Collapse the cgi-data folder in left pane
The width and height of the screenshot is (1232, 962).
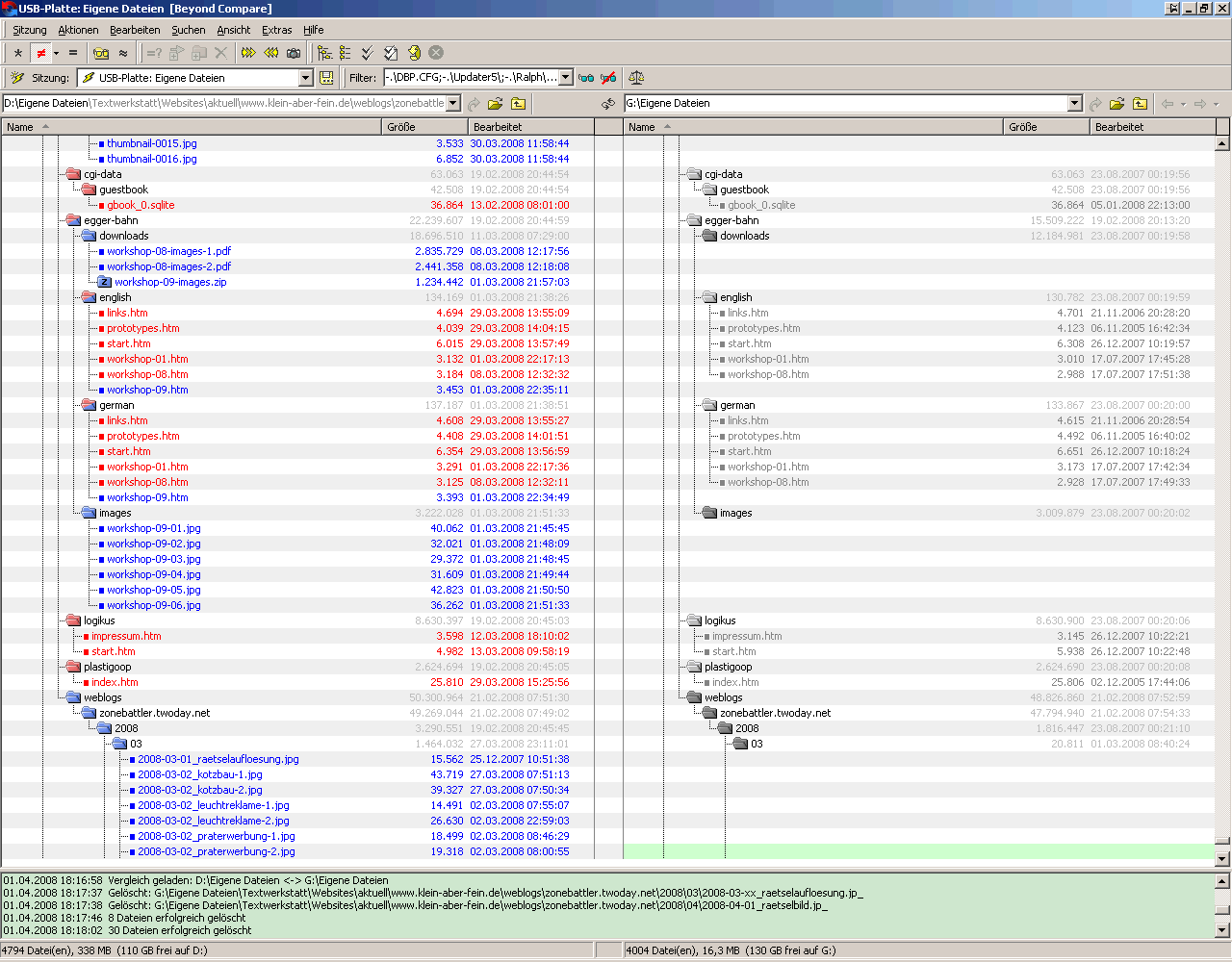click(x=73, y=174)
